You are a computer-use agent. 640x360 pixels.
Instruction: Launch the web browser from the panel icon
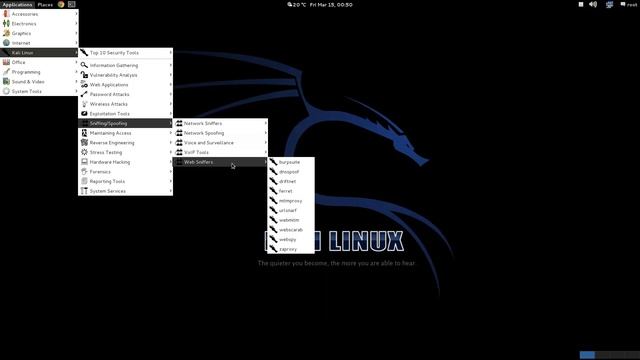[x=61, y=4]
